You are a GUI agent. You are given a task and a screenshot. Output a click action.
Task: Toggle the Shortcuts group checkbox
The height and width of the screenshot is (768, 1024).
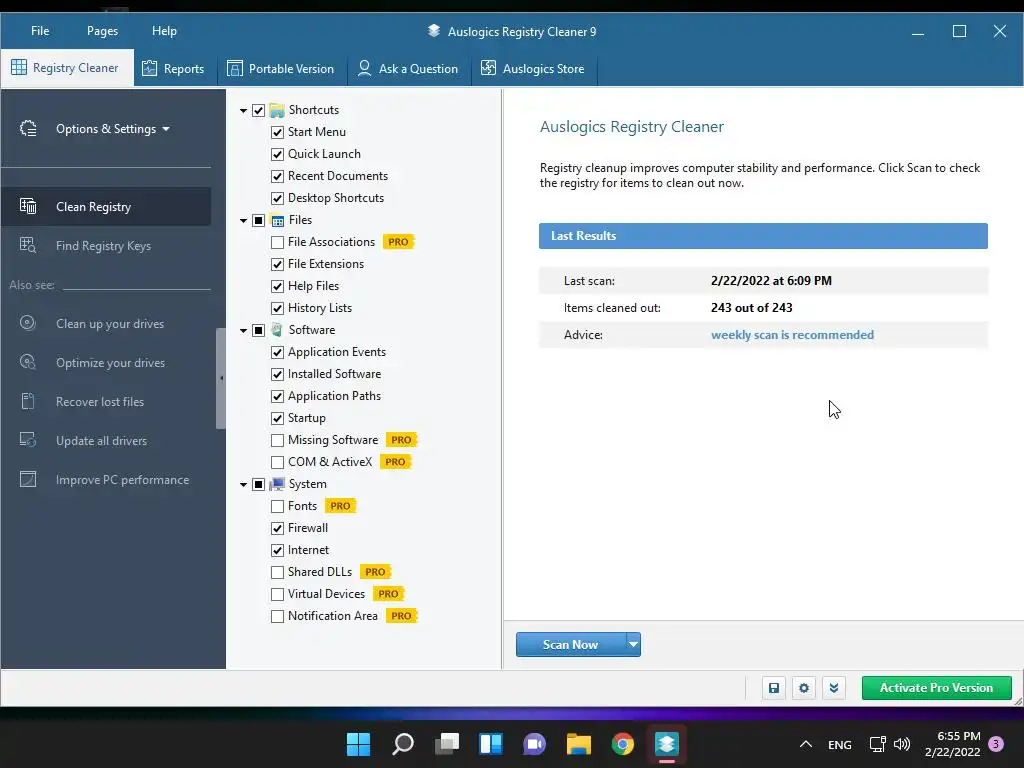pyautogui.click(x=259, y=110)
